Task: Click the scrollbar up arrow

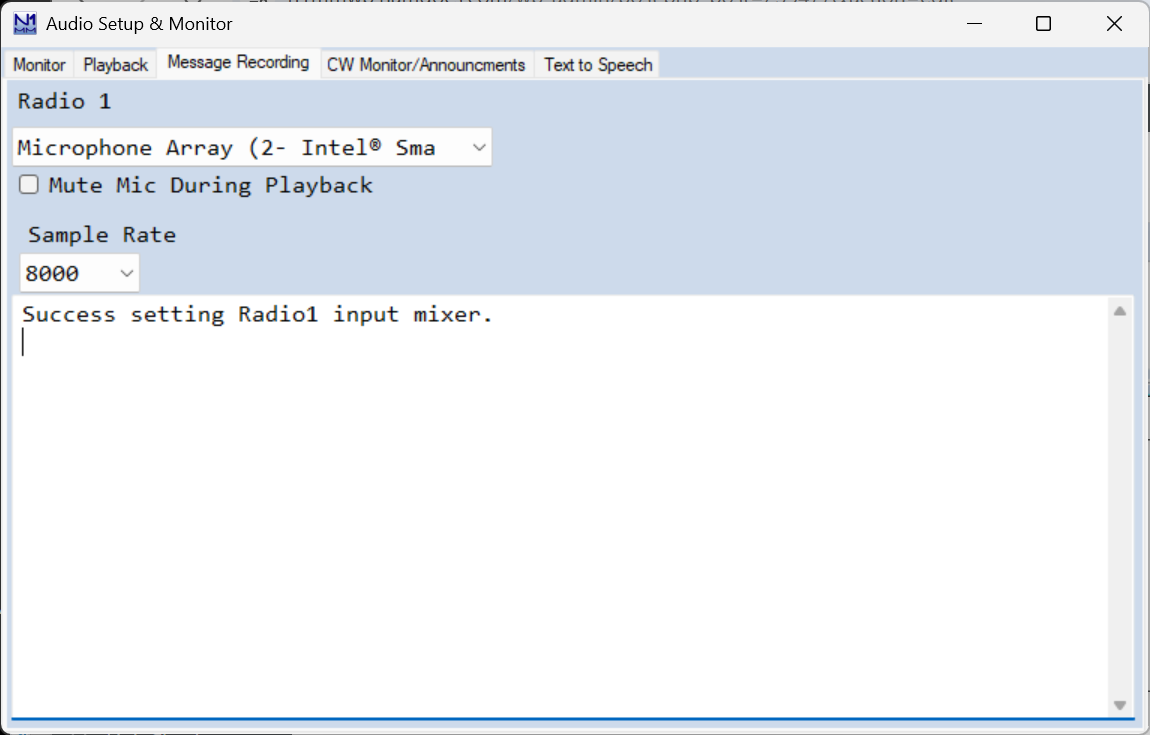Action: click(x=1121, y=310)
